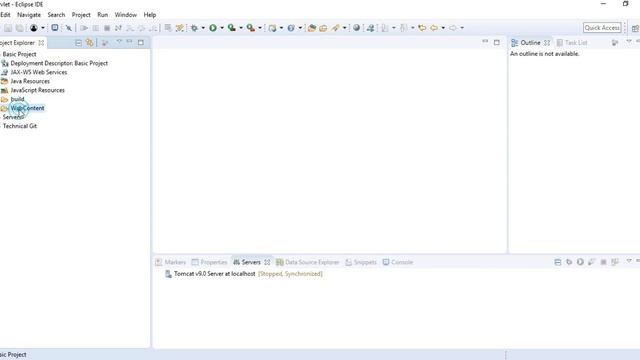Click the Debug bug icon
640x360 pixels.
tap(194, 28)
